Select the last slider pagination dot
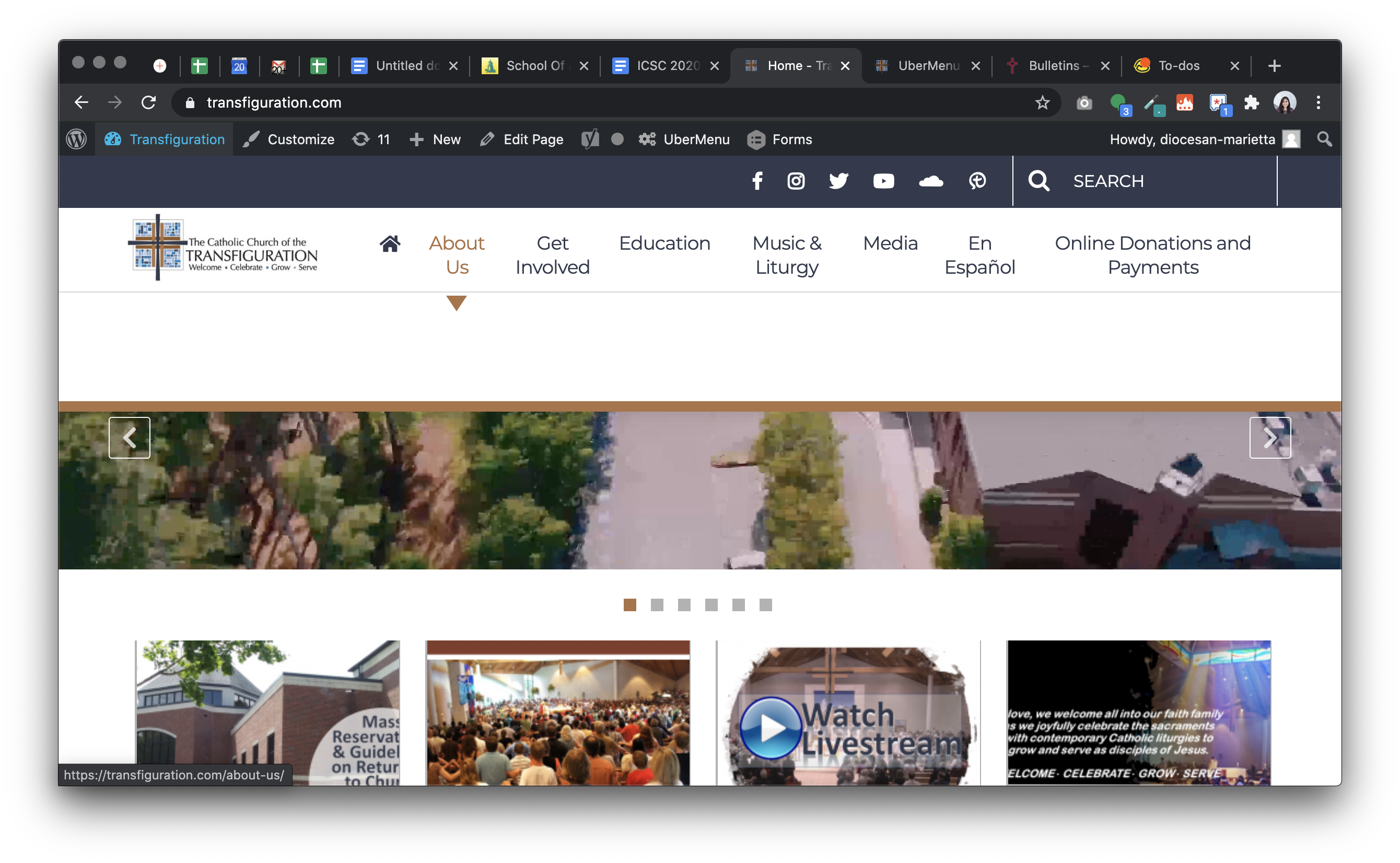1400x863 pixels. point(766,605)
